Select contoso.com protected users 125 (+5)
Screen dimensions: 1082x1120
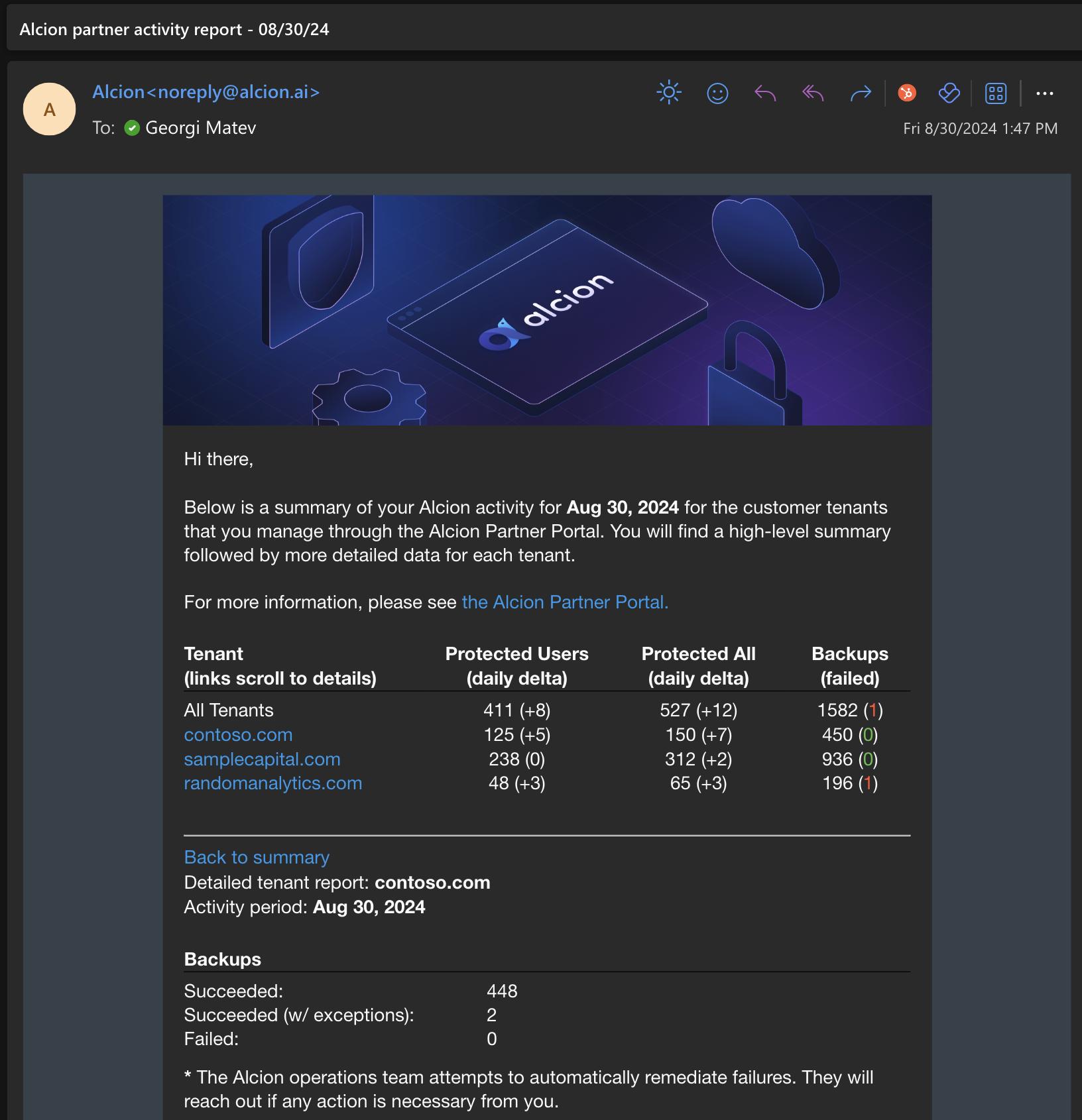pyautogui.click(x=517, y=734)
